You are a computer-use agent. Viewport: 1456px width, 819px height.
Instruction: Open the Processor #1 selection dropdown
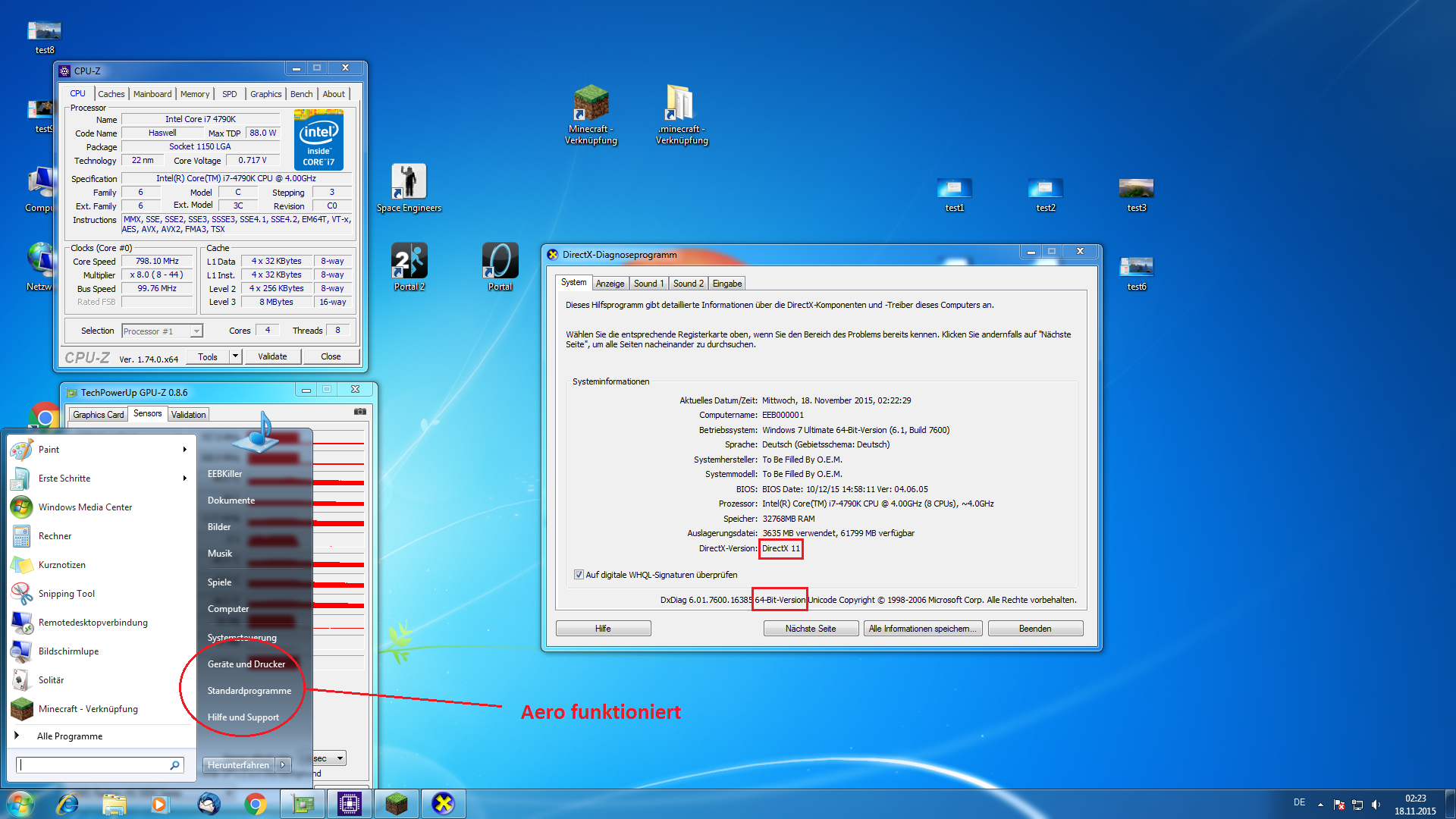162,331
